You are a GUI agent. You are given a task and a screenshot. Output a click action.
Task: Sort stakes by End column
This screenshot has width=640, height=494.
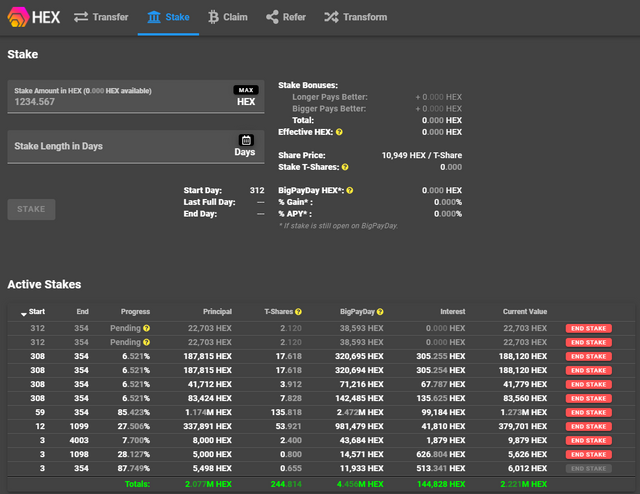click(x=82, y=312)
